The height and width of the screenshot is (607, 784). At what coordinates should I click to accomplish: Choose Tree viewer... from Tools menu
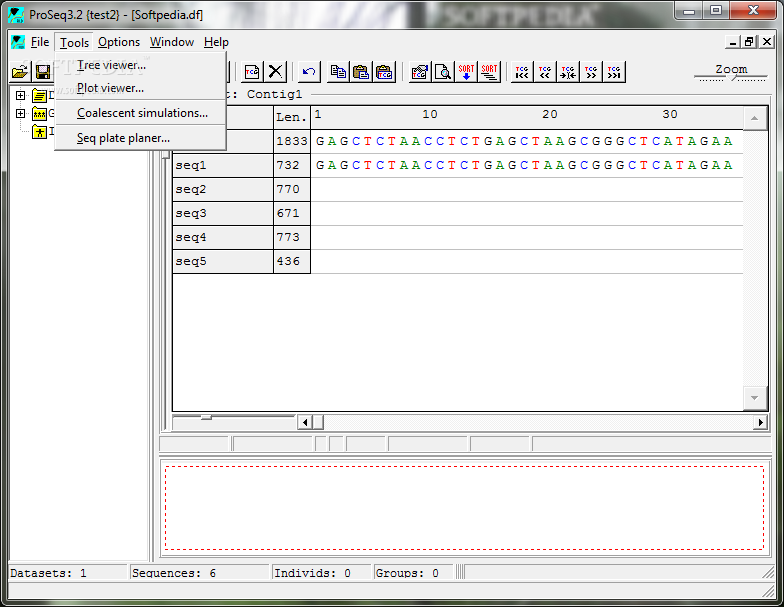pyautogui.click(x=140, y=65)
